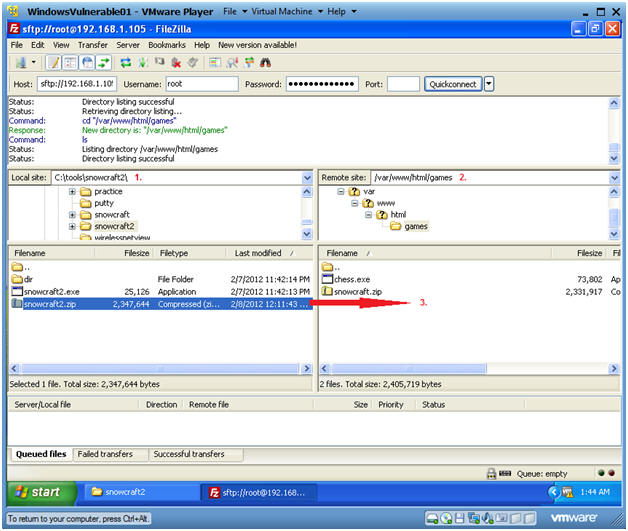Viewport: 628px width, 531px height.
Task: Open the Quickconnect history dropdown
Action: click(489, 84)
